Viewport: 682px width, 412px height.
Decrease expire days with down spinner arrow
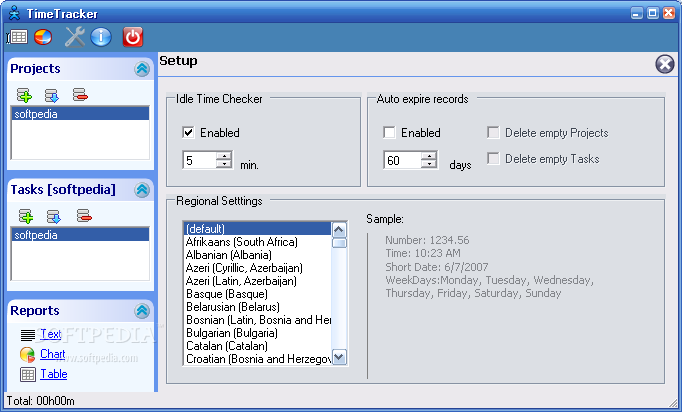(429, 164)
